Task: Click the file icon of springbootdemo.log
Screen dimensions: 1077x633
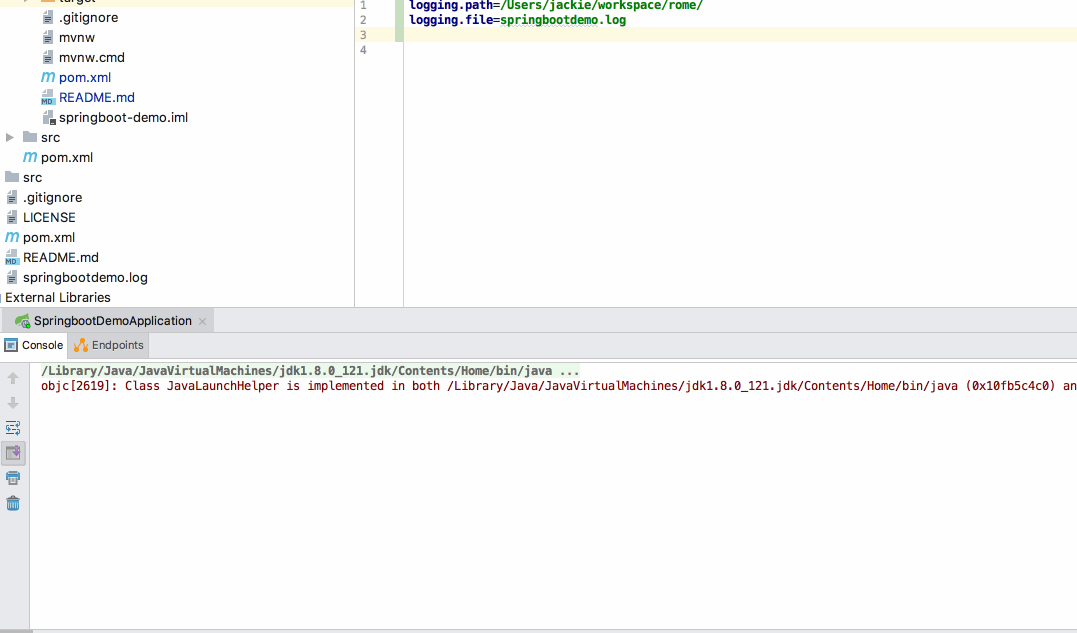Action: tap(12, 277)
